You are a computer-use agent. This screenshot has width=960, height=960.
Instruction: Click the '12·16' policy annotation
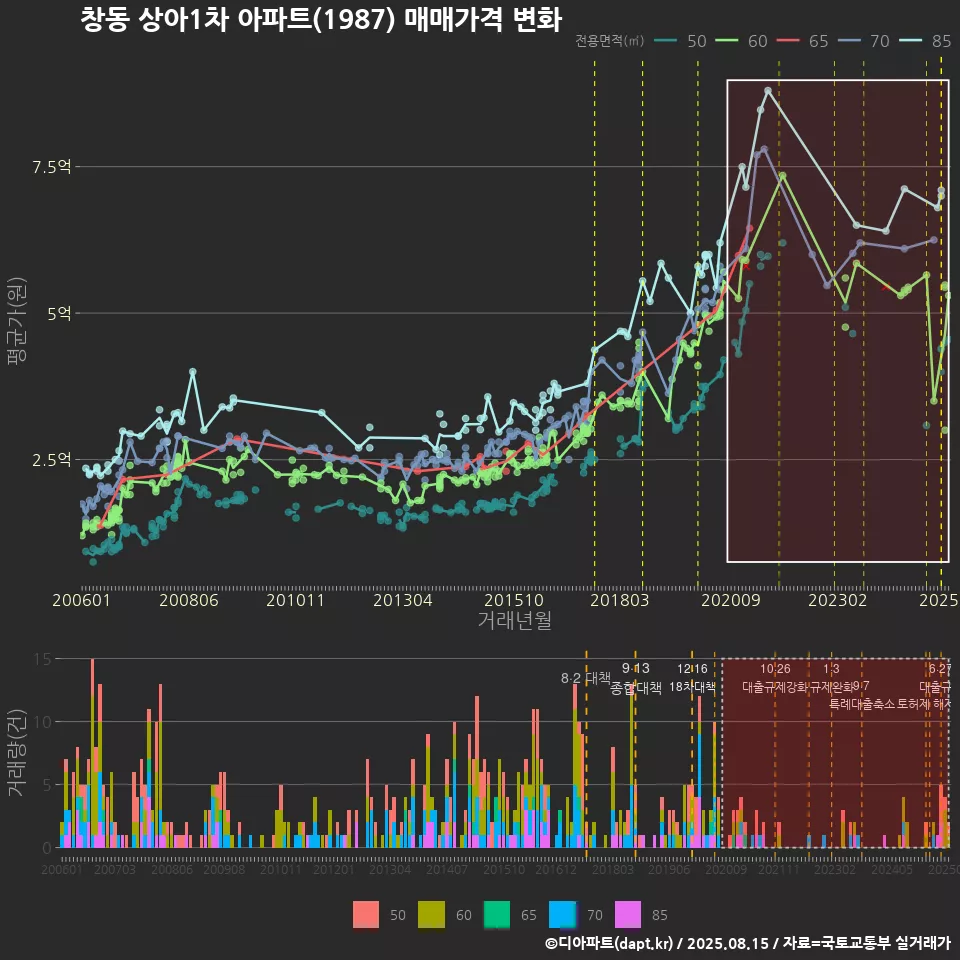tap(692, 669)
